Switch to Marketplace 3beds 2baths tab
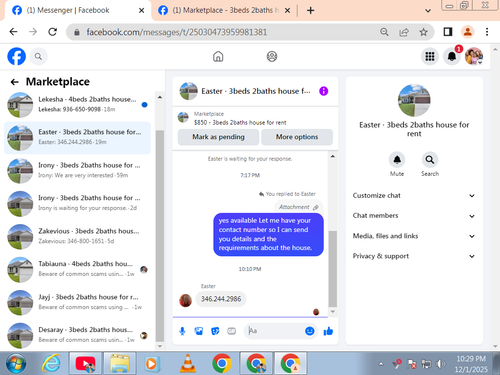Screen dimensions: 500x375 [x=223, y=10]
